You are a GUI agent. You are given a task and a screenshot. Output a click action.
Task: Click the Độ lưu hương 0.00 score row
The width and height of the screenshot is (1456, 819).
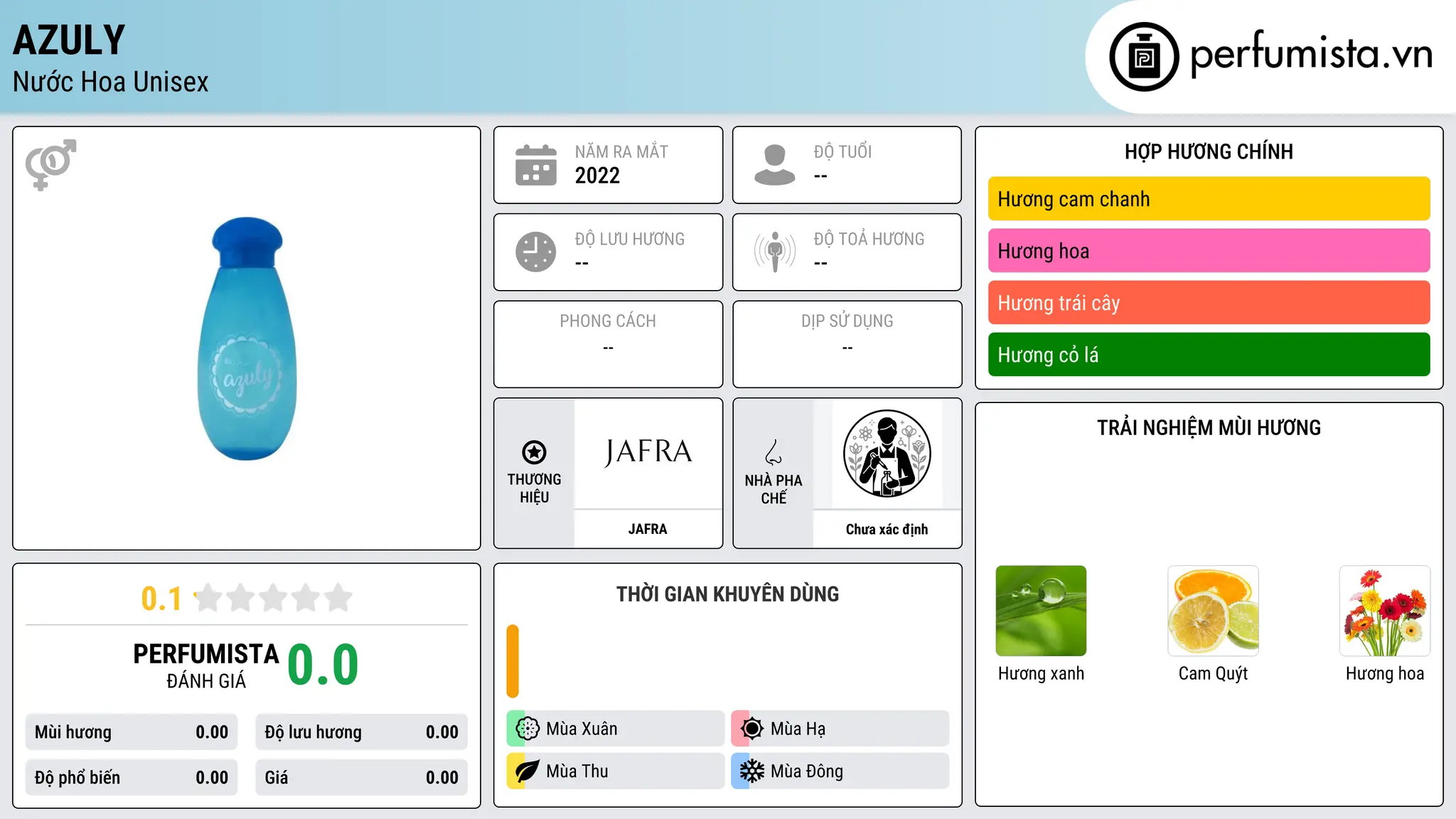361,732
